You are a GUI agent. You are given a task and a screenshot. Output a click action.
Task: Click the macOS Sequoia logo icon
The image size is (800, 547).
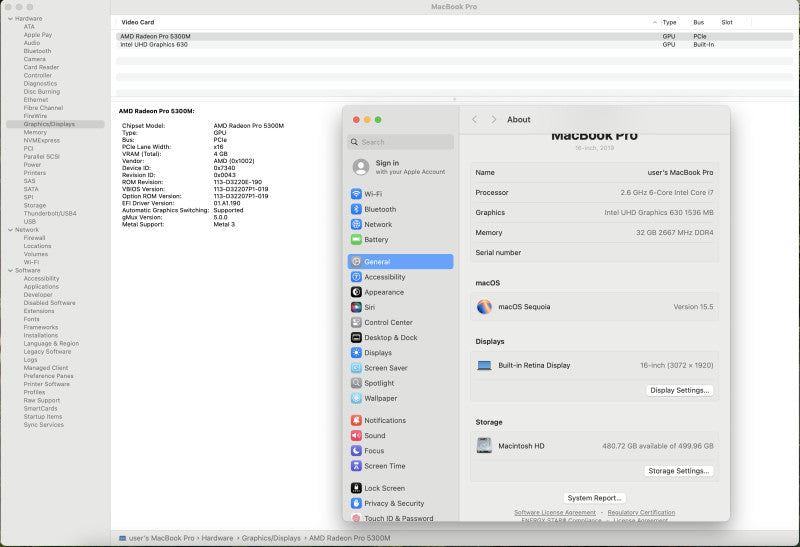point(484,307)
